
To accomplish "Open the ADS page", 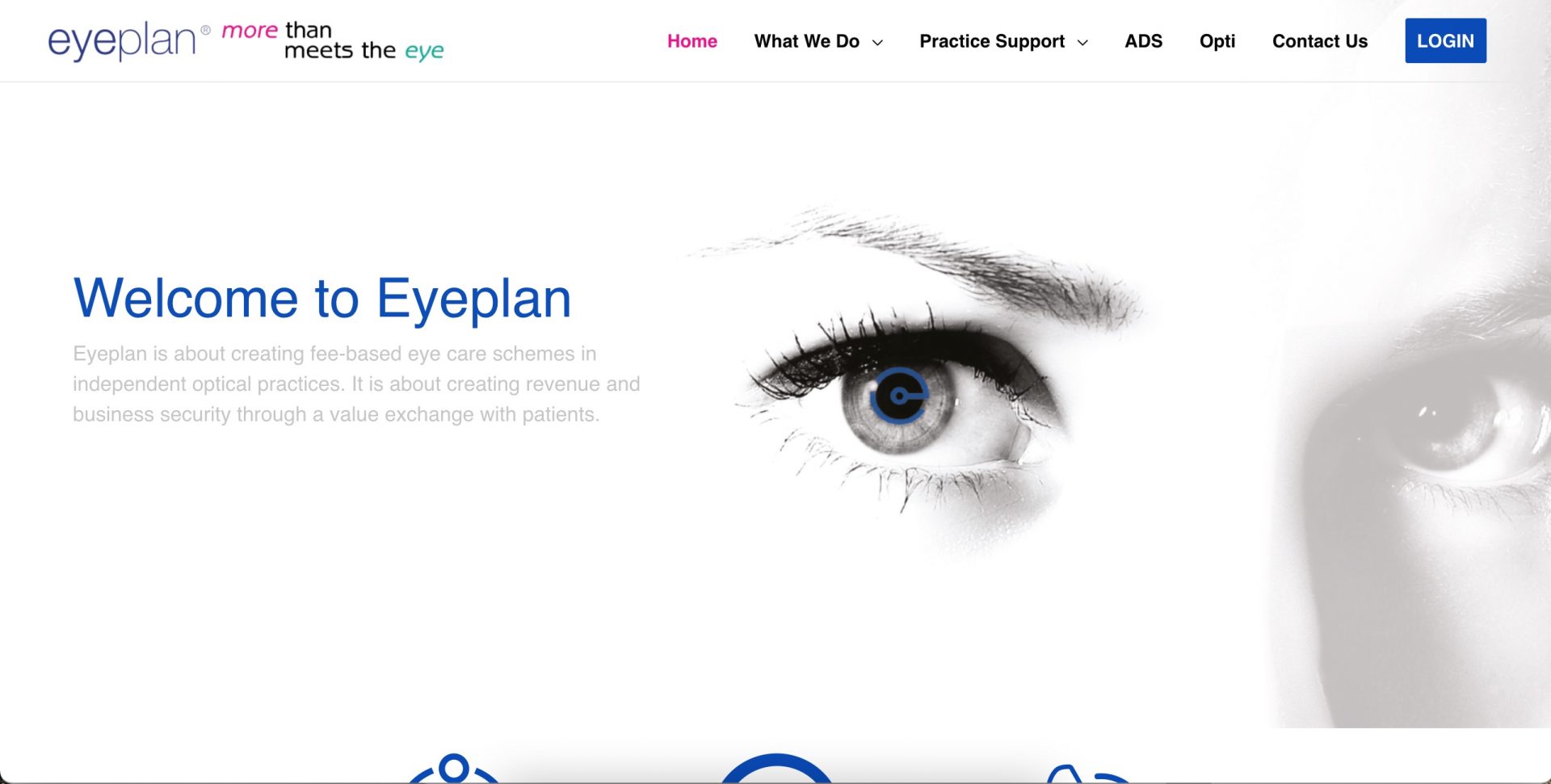I will coord(1143,41).
